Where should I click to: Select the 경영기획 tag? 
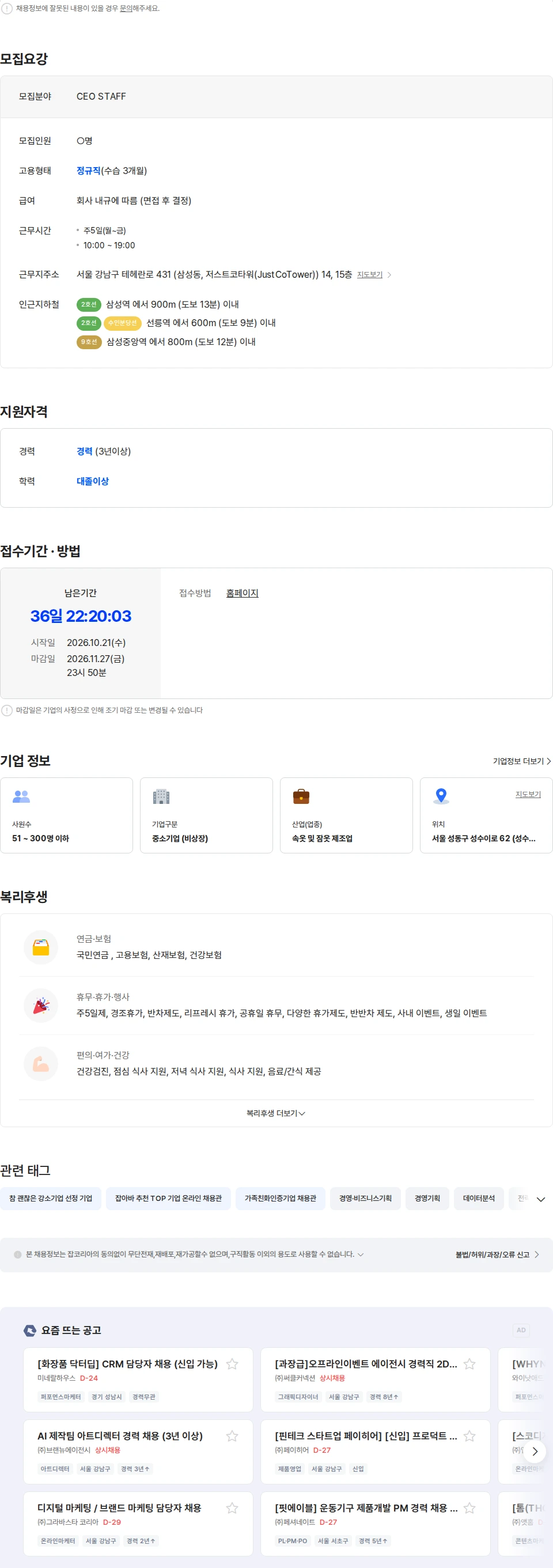(427, 1199)
